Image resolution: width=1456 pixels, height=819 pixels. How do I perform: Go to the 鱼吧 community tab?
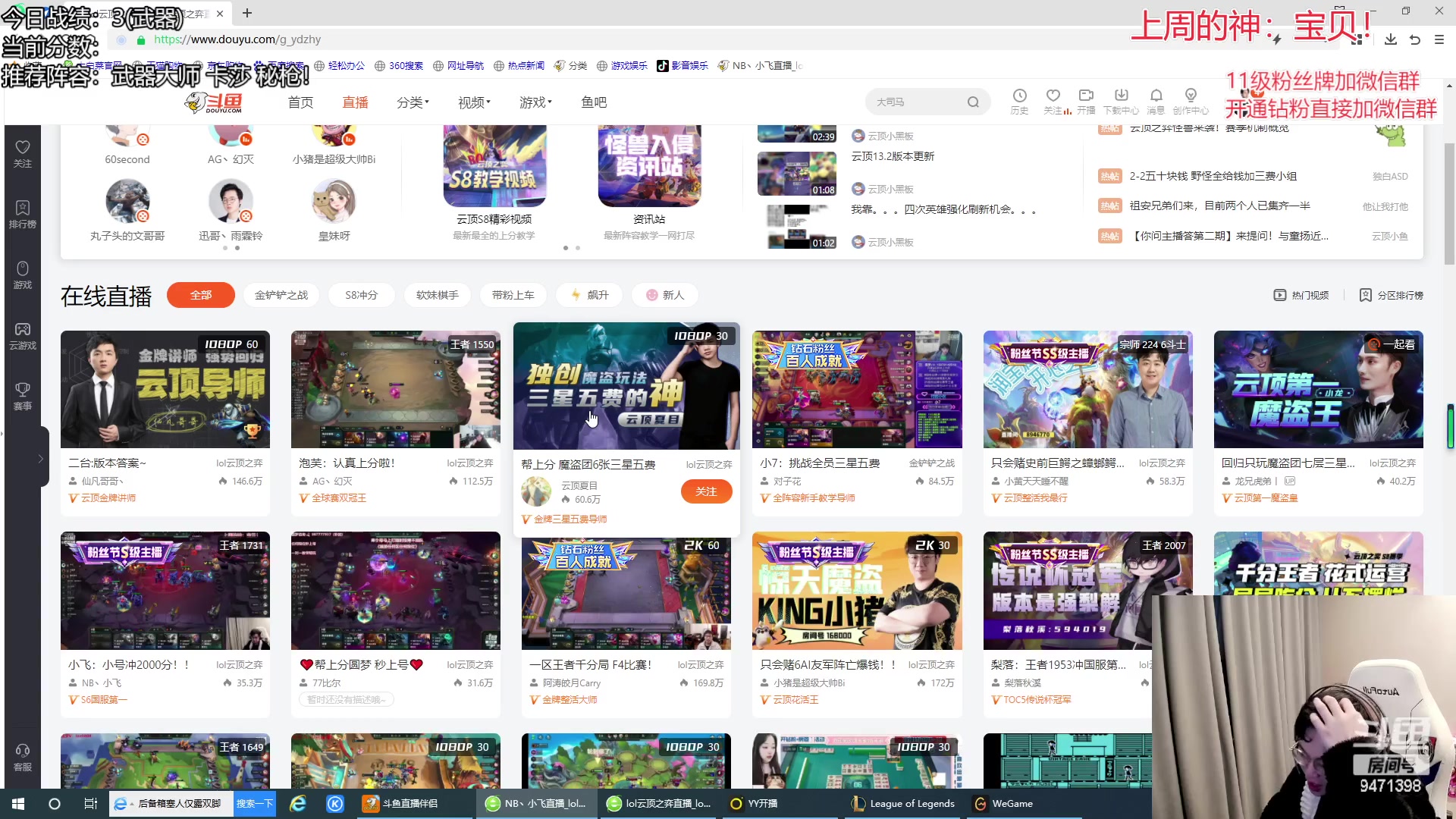(594, 102)
